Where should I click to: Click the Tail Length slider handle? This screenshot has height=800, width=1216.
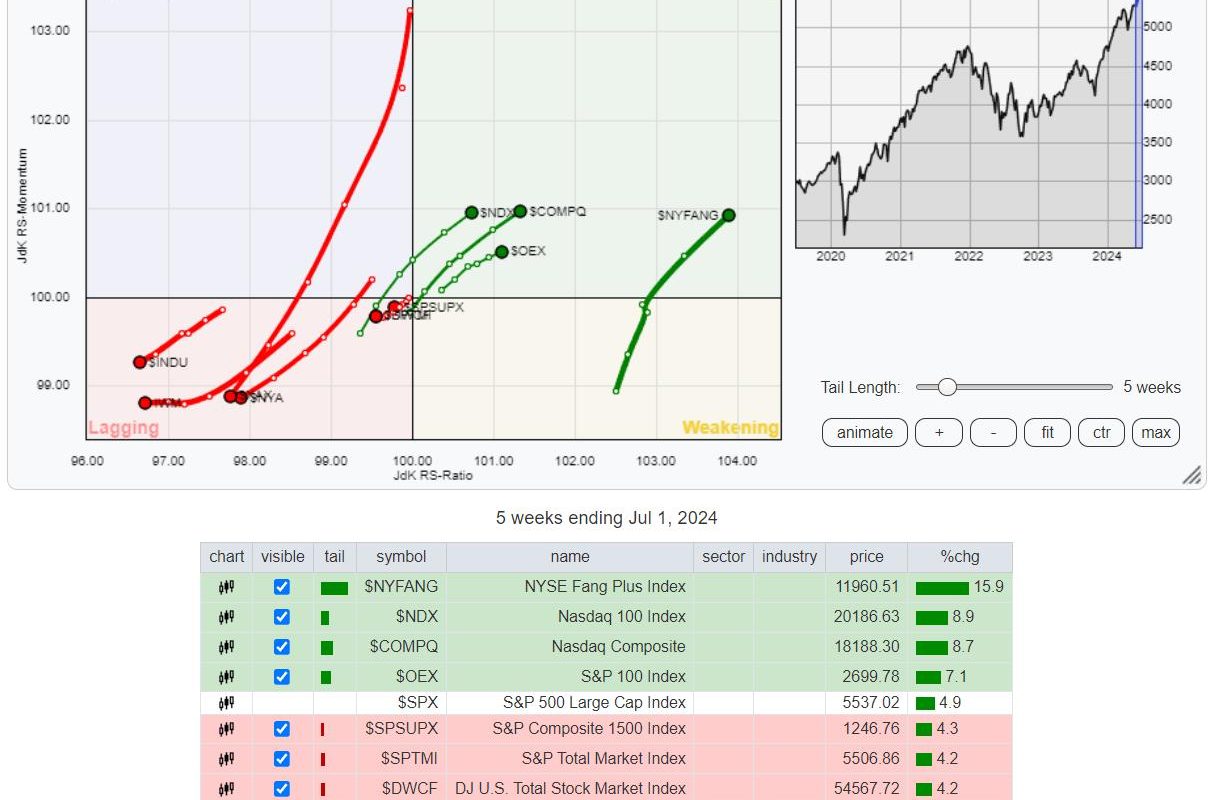click(947, 387)
